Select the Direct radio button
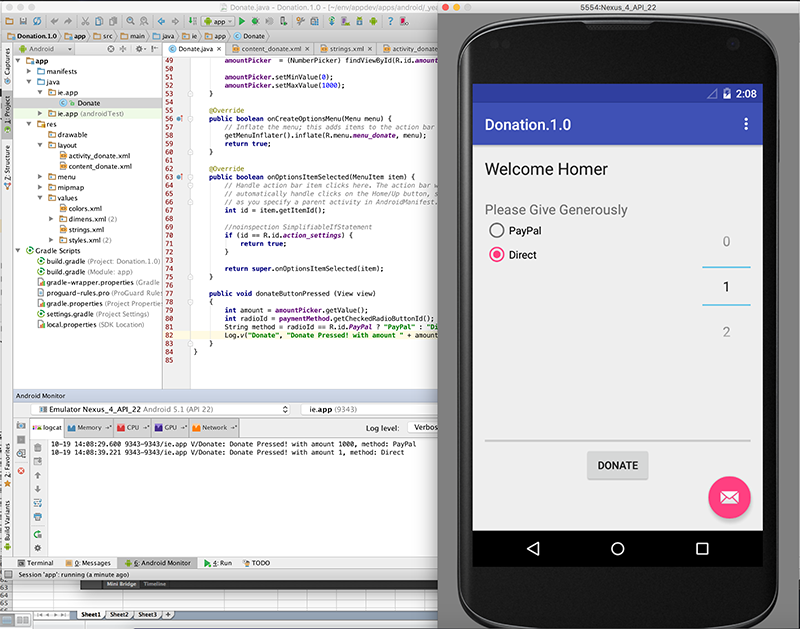Screen dimensions: 800x629 tap(497, 255)
